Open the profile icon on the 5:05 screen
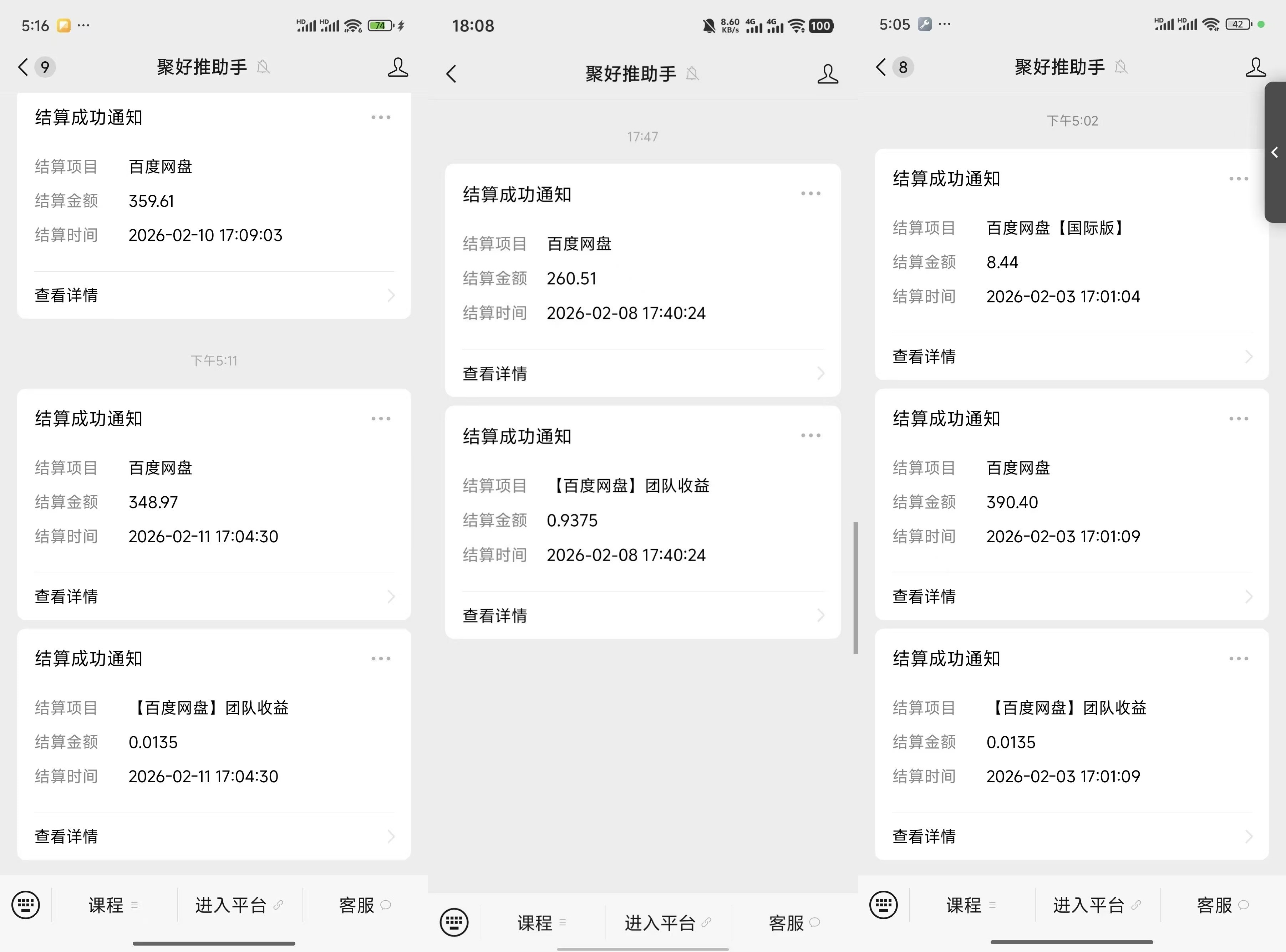This screenshot has width=1286, height=952. [x=1255, y=67]
